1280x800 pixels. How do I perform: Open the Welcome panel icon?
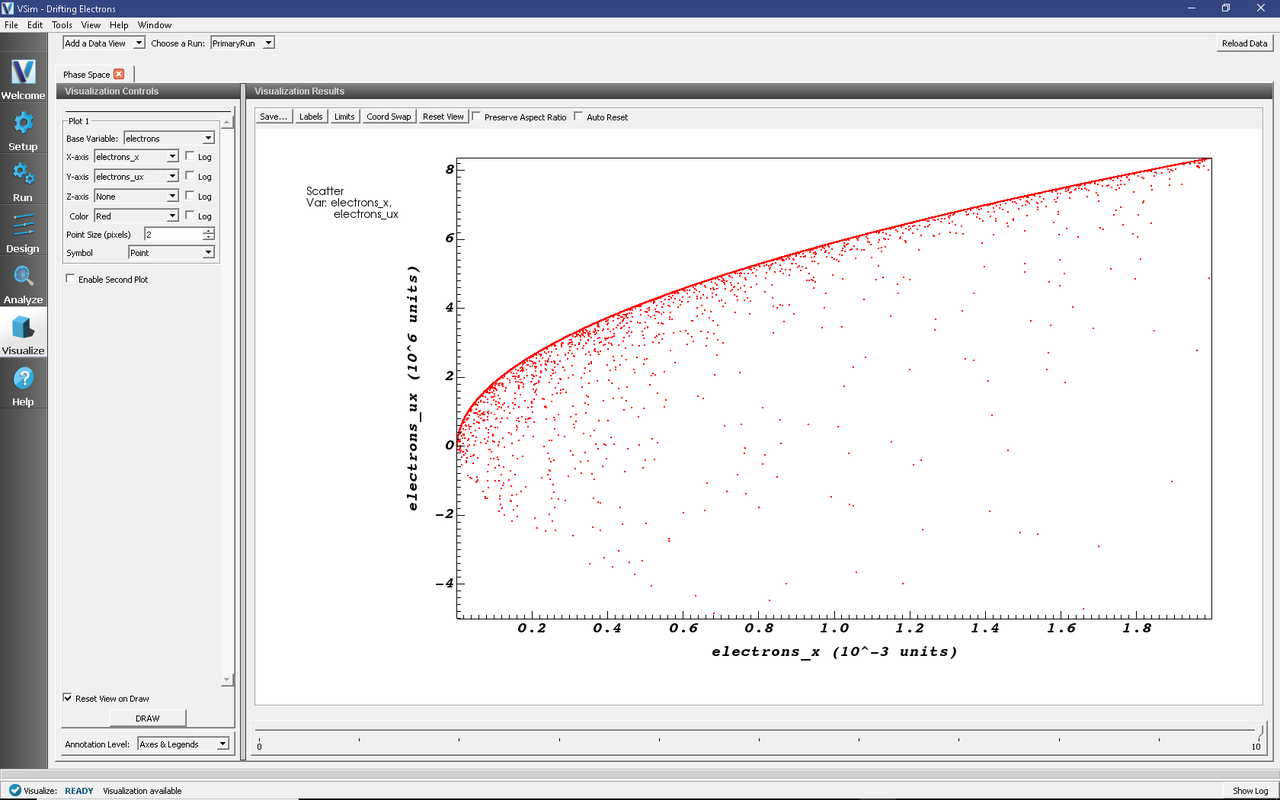(23, 73)
